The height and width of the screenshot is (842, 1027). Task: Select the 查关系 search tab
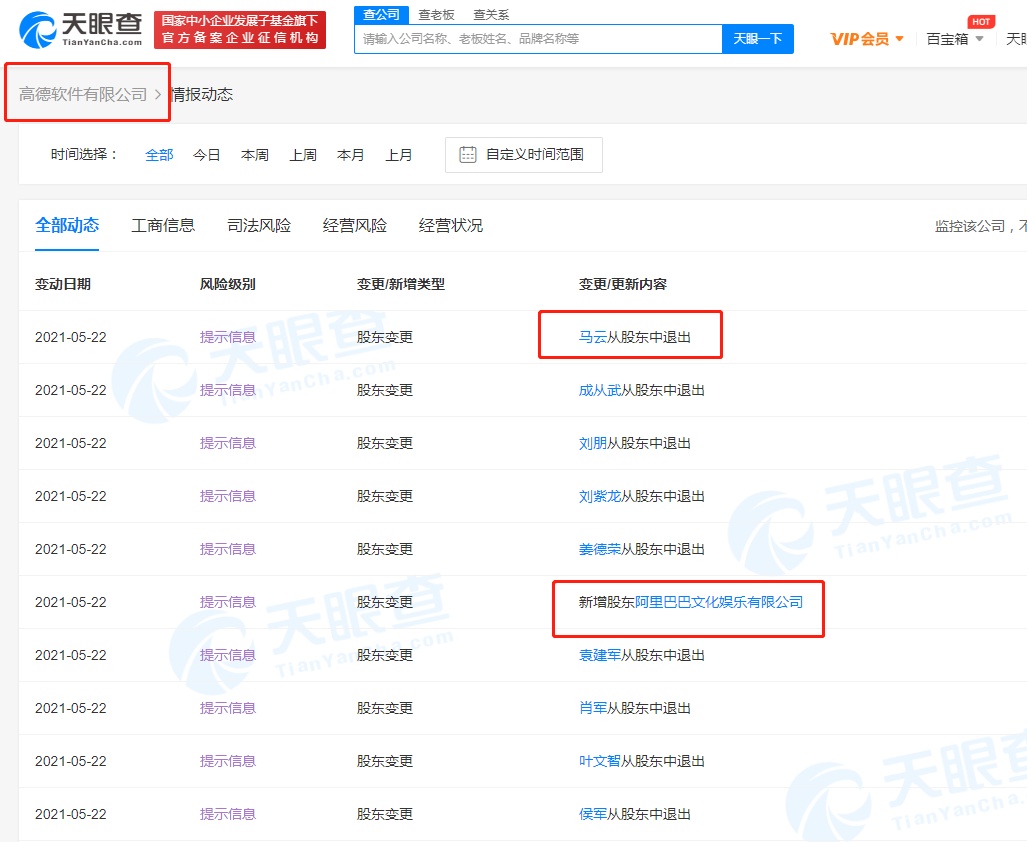tap(491, 14)
